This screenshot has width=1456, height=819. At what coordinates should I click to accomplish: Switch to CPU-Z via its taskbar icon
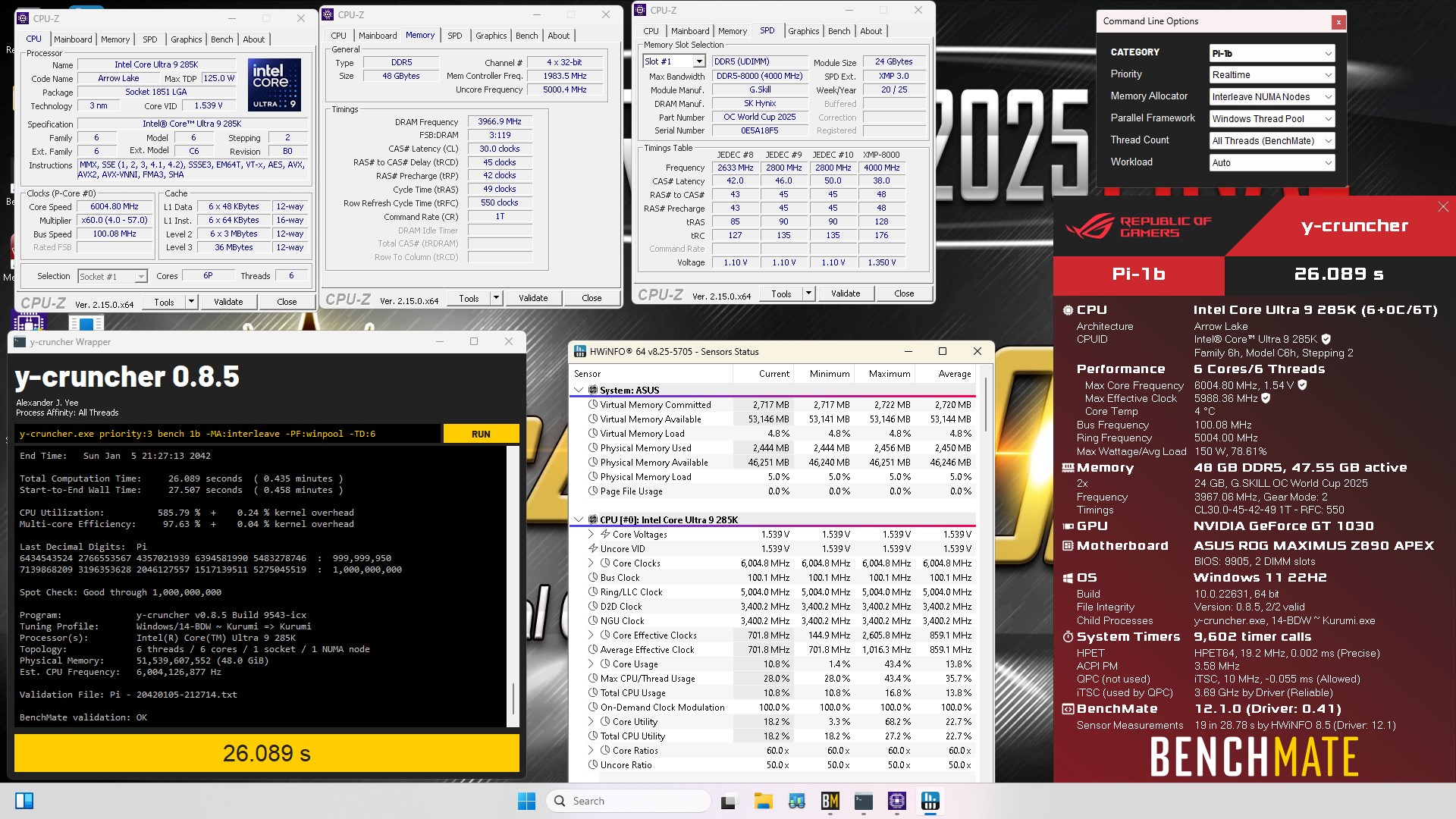tap(896, 801)
